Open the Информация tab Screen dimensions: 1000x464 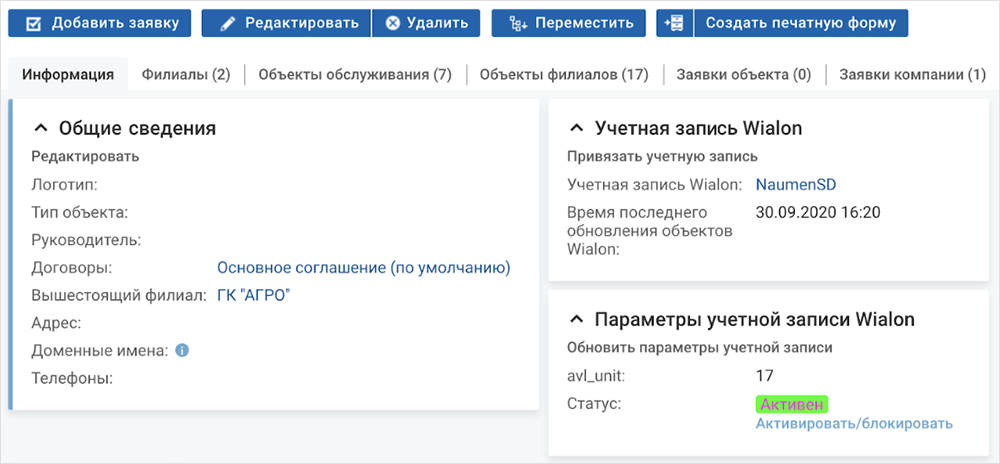coord(68,75)
